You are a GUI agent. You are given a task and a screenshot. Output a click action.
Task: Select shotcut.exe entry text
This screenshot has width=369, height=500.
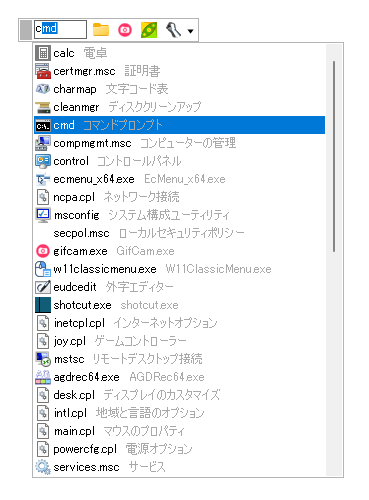(116, 305)
